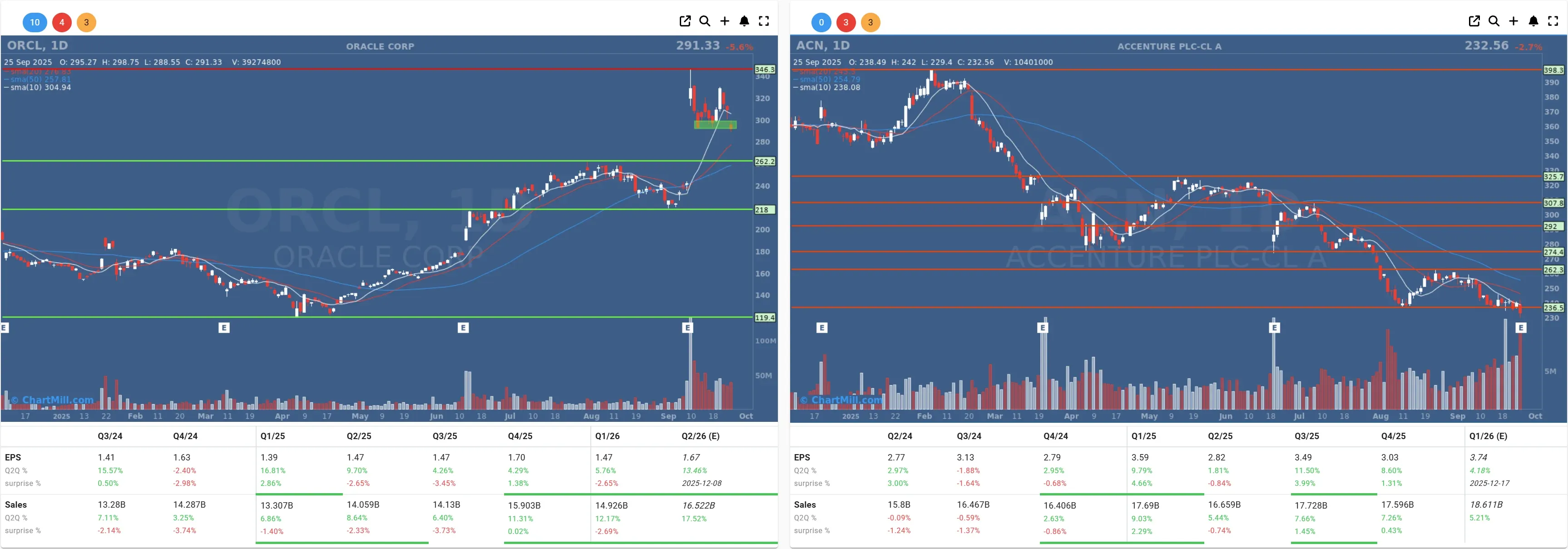Click ORCL Q1/25 EPS surprise 2.86%

(x=271, y=483)
